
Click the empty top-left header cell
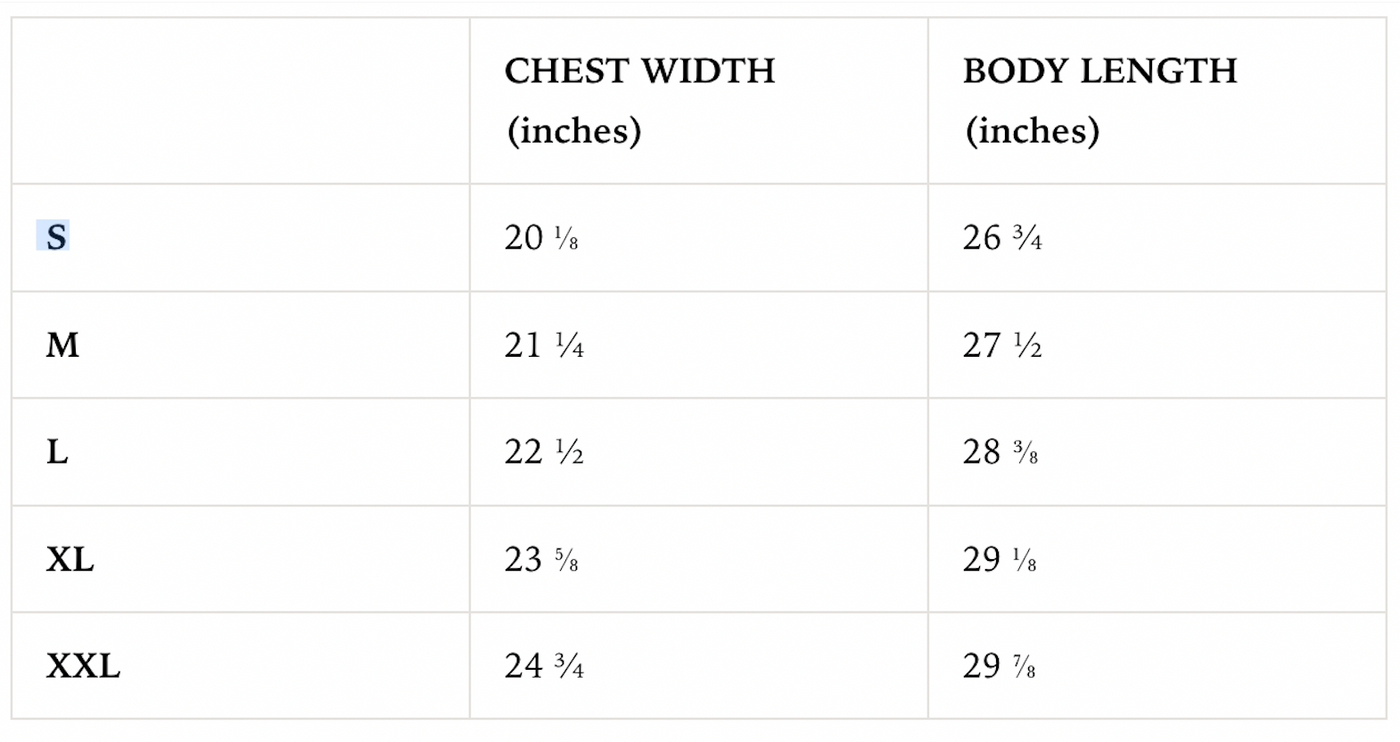tap(241, 101)
